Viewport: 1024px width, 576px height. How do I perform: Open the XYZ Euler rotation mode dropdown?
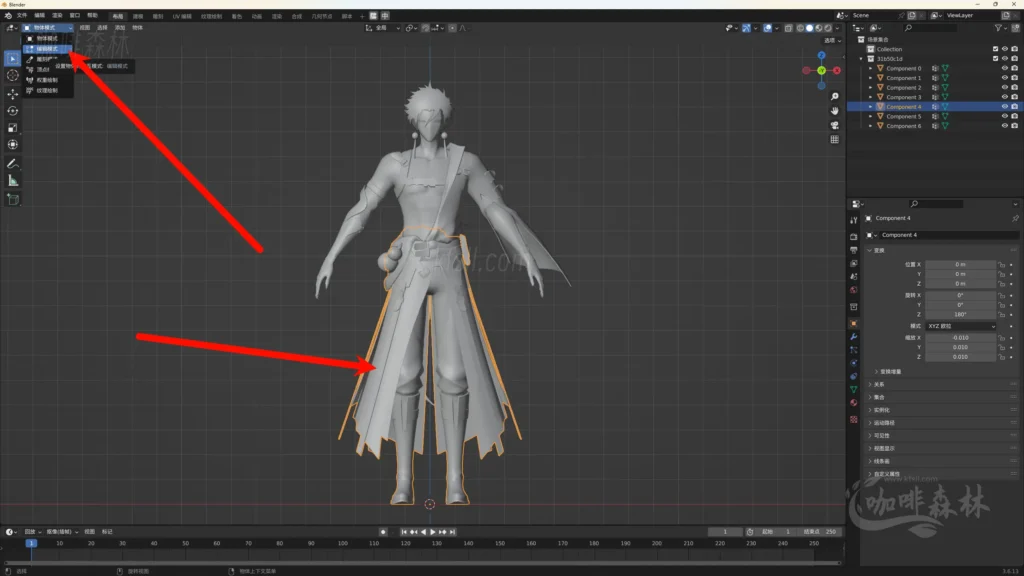click(x=960, y=326)
